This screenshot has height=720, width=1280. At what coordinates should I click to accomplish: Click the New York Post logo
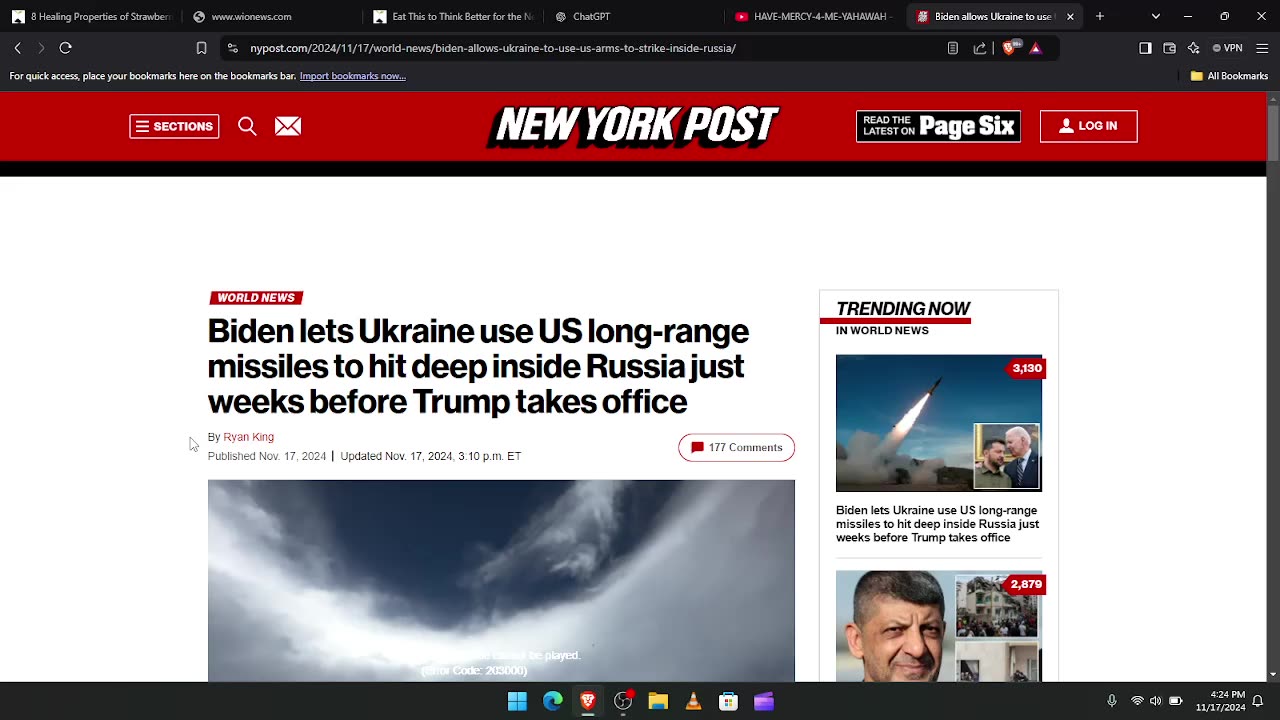633,126
